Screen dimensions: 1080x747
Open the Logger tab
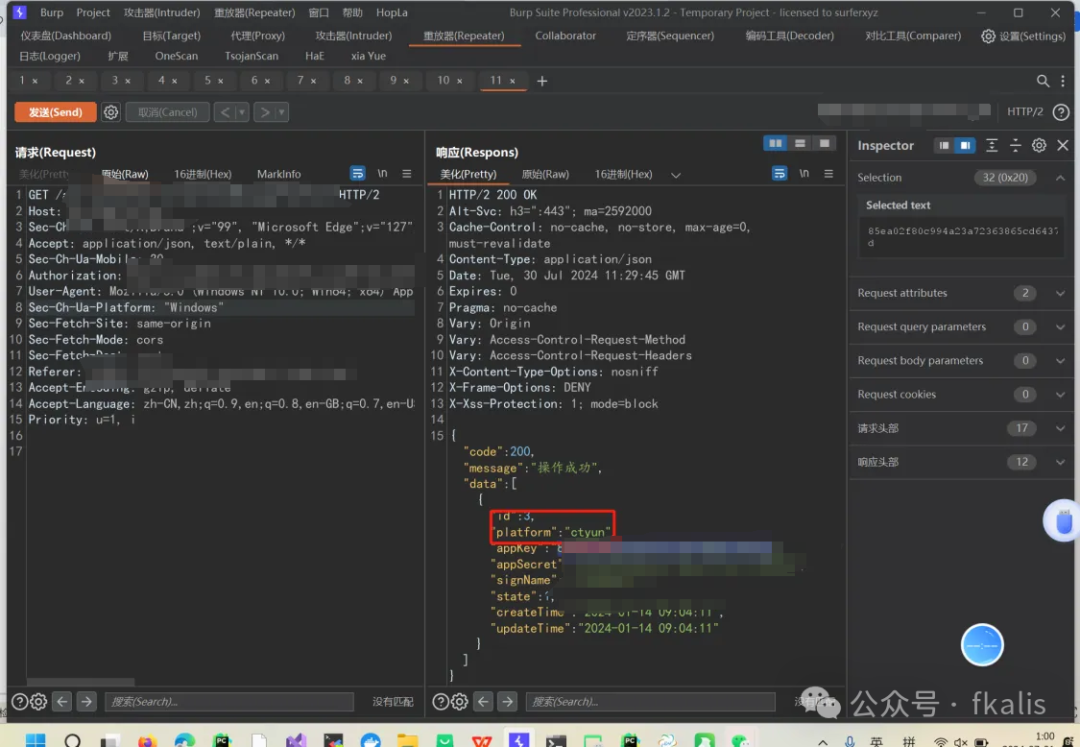(50, 56)
